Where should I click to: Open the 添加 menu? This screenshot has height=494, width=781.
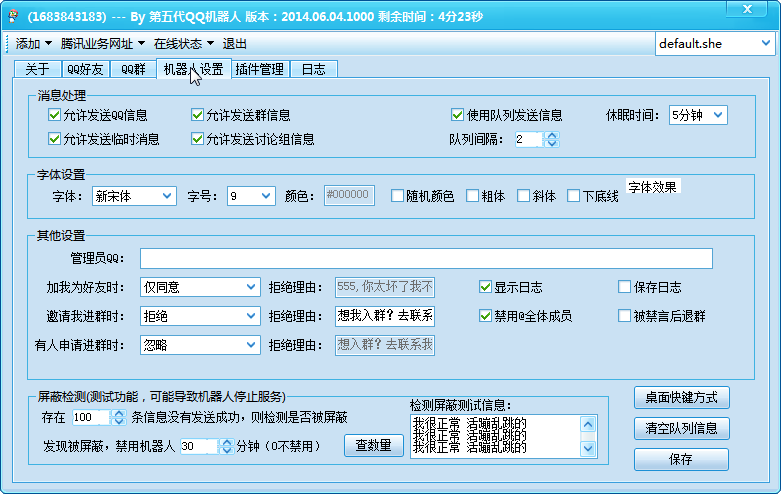(33, 44)
